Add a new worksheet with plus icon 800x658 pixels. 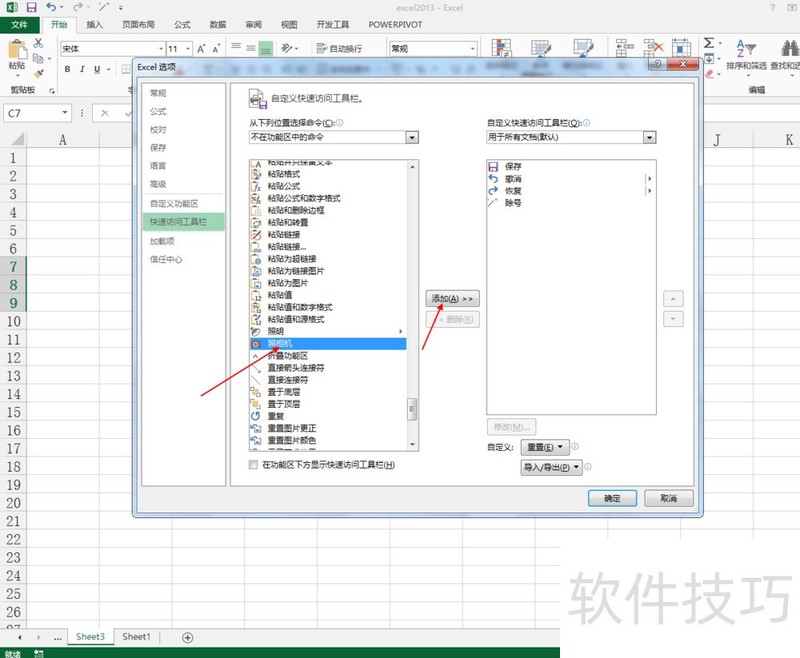186,637
